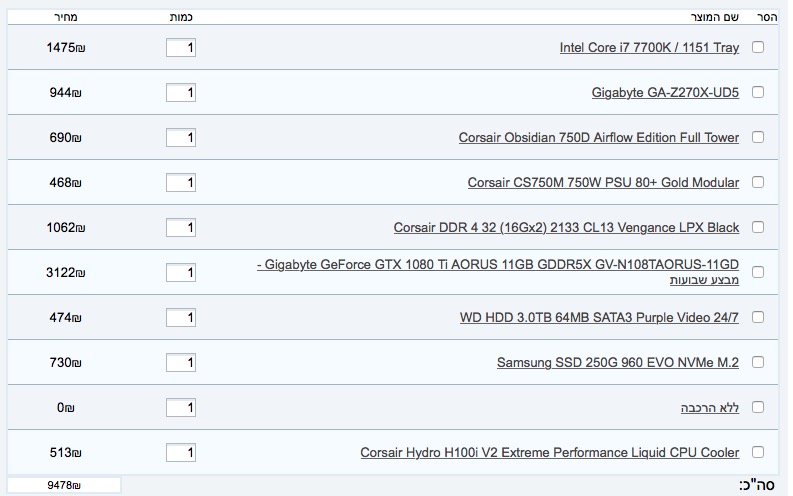Edit the quantity for WD HDD 3.0TB Purple
Image resolution: width=793 pixels, height=496 pixels.
(x=181, y=318)
